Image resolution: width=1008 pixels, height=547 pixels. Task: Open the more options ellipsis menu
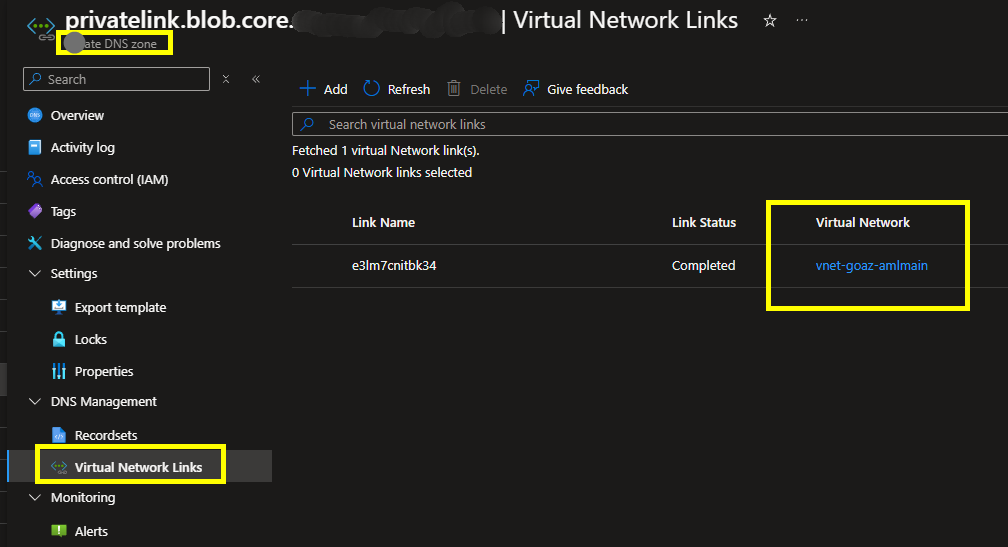(802, 20)
